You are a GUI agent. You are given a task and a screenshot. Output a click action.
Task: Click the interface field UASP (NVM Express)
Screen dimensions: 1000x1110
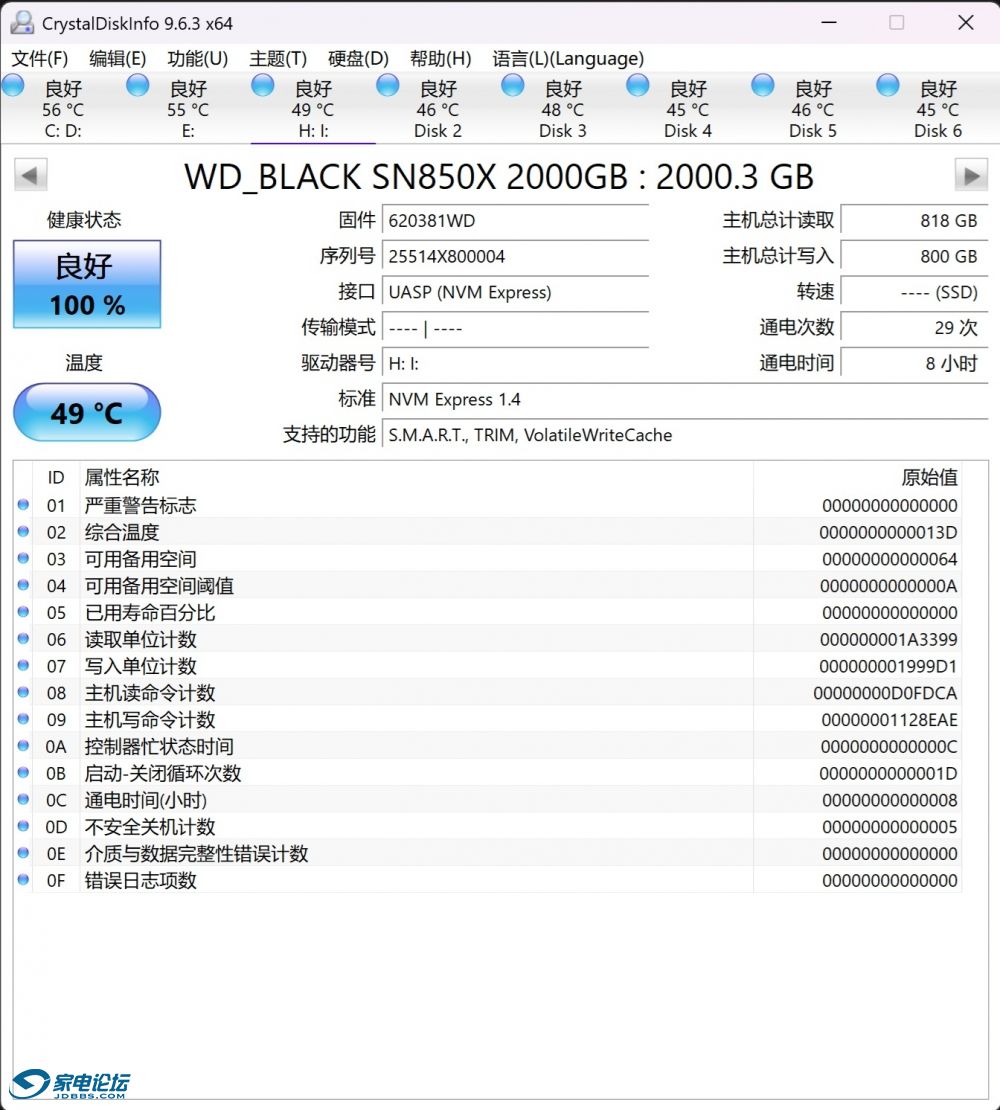click(515, 292)
